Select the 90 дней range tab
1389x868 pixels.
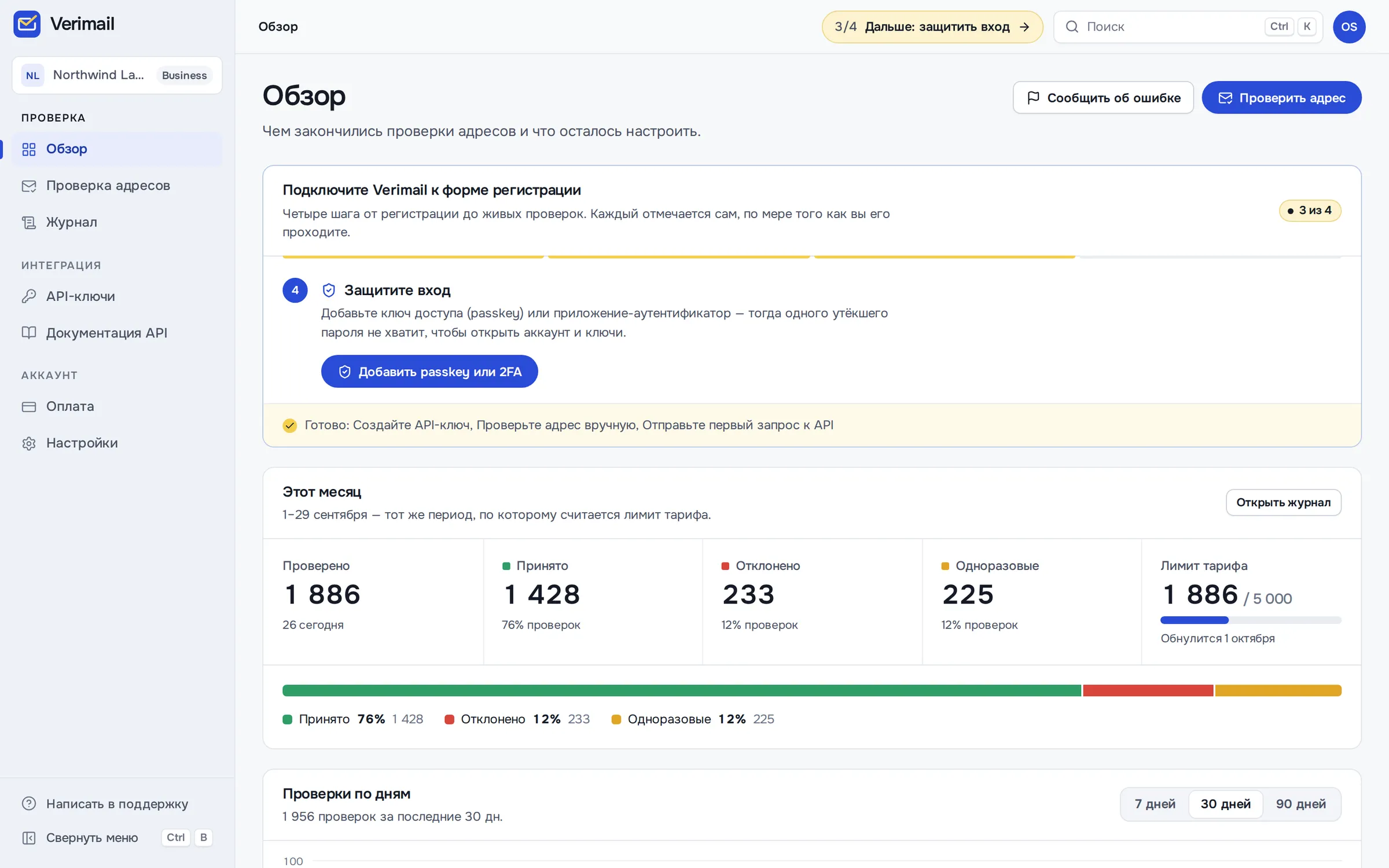(1300, 804)
